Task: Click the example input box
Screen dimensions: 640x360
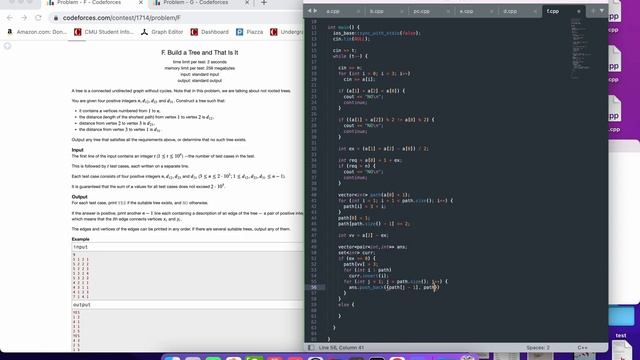Action: (x=187, y=276)
